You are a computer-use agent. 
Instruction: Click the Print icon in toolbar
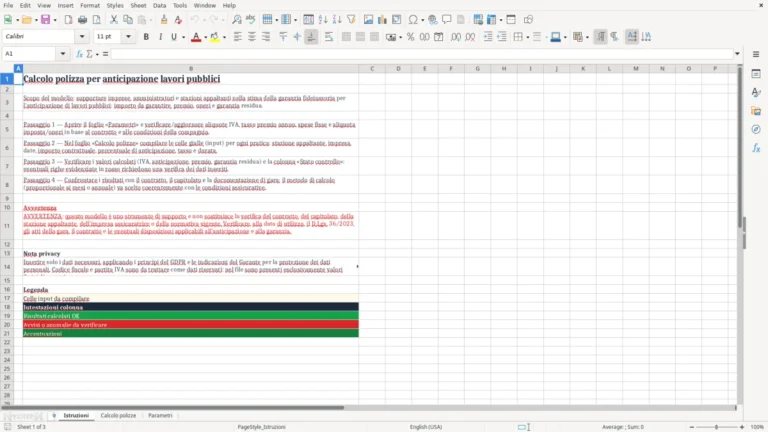[82, 20]
